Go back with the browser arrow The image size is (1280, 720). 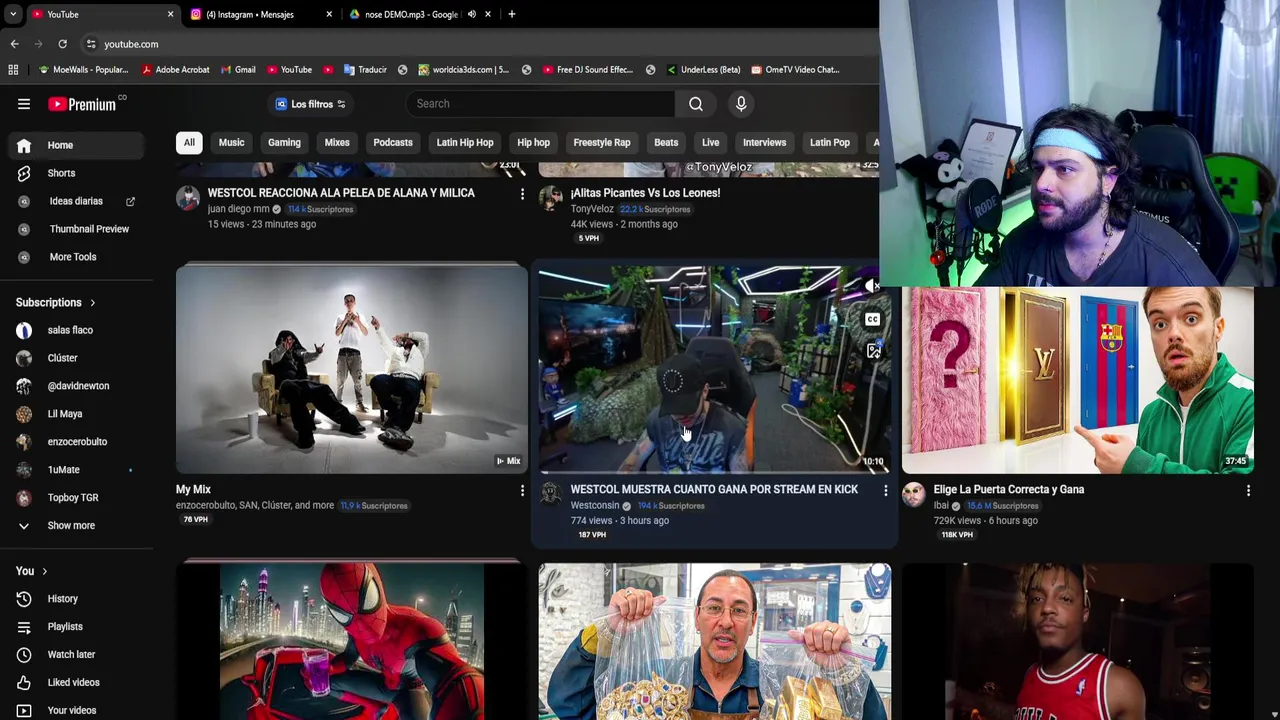tap(14, 44)
